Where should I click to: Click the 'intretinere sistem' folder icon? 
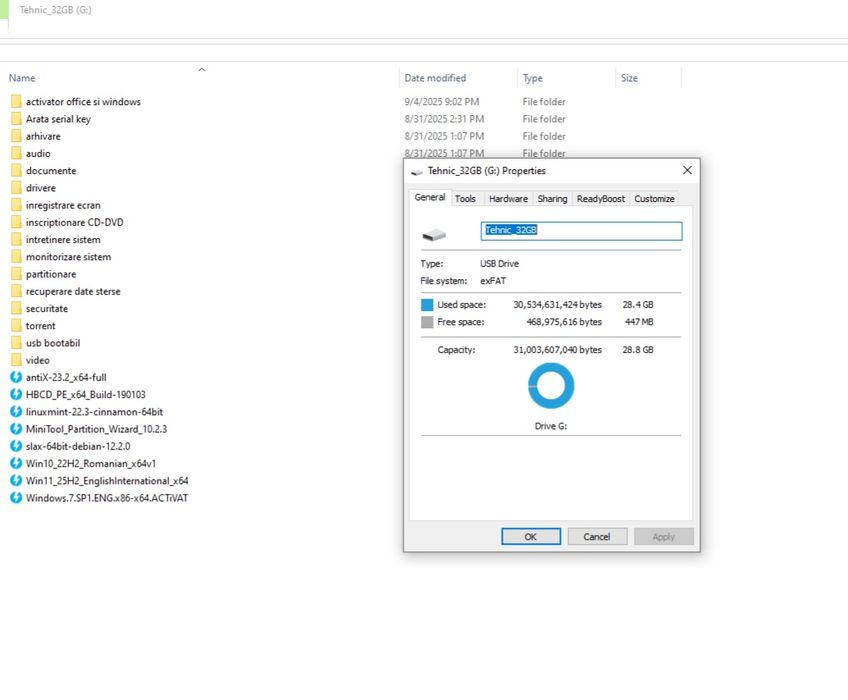tap(16, 240)
